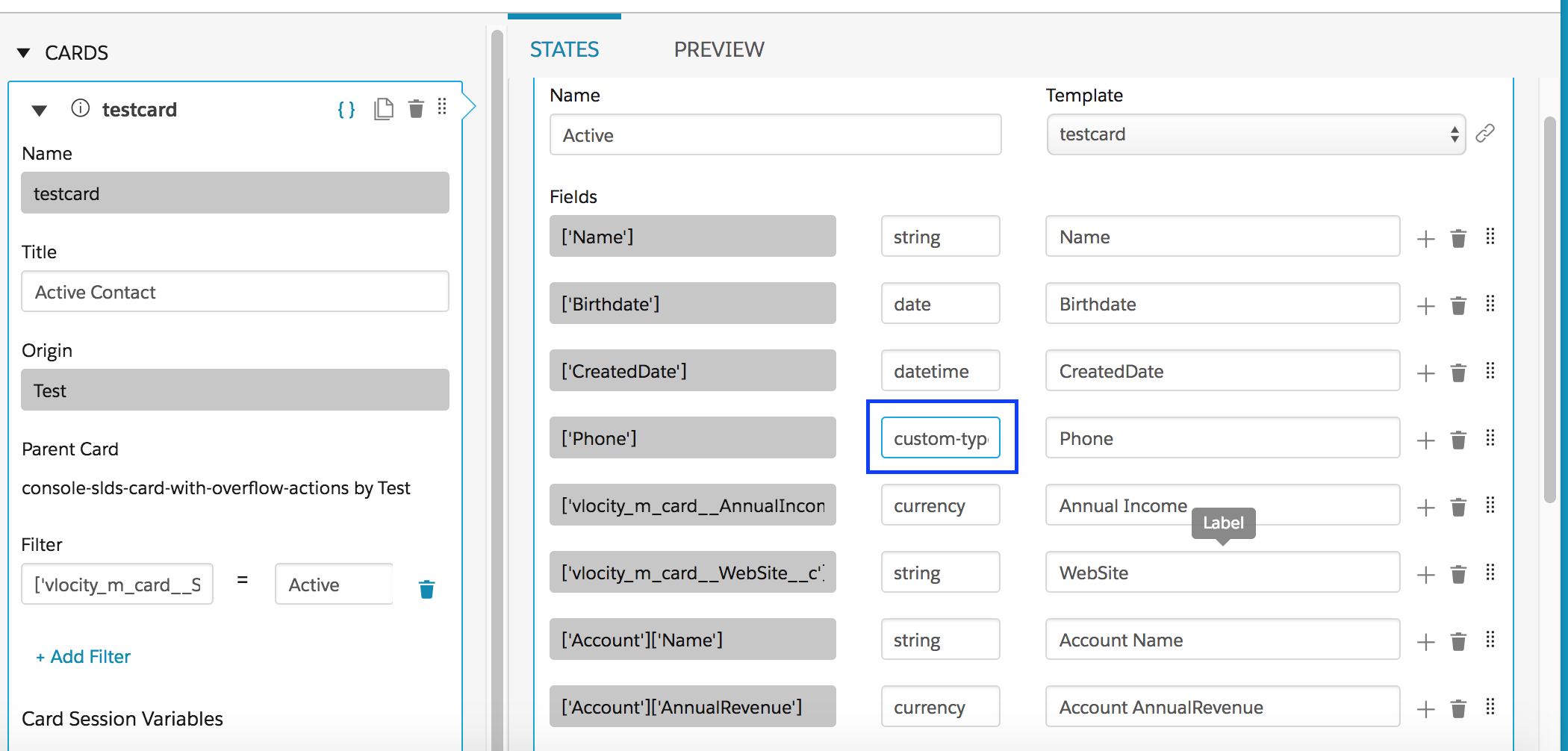Delete the Birthdate field row

(1458, 305)
